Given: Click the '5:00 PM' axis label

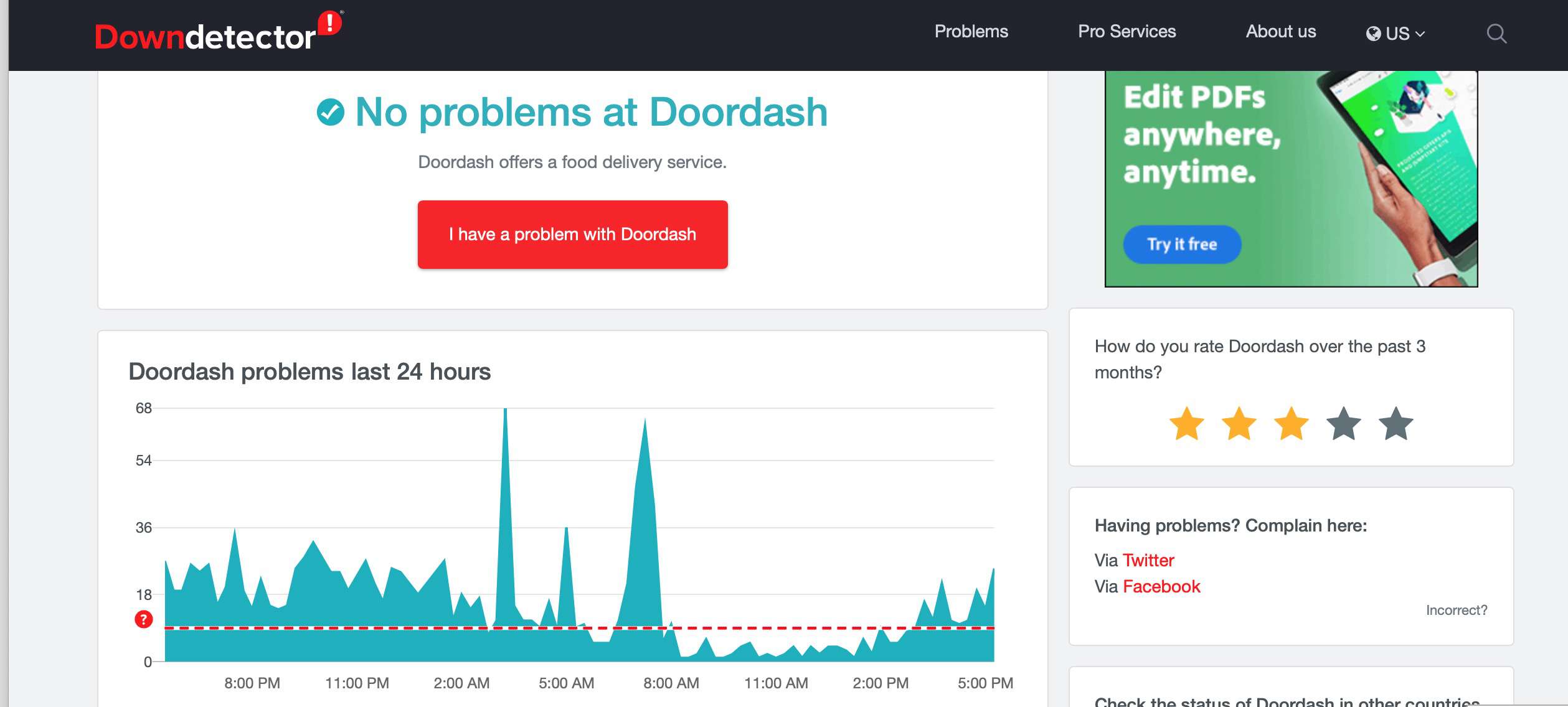Looking at the screenshot, I should tap(985, 683).
